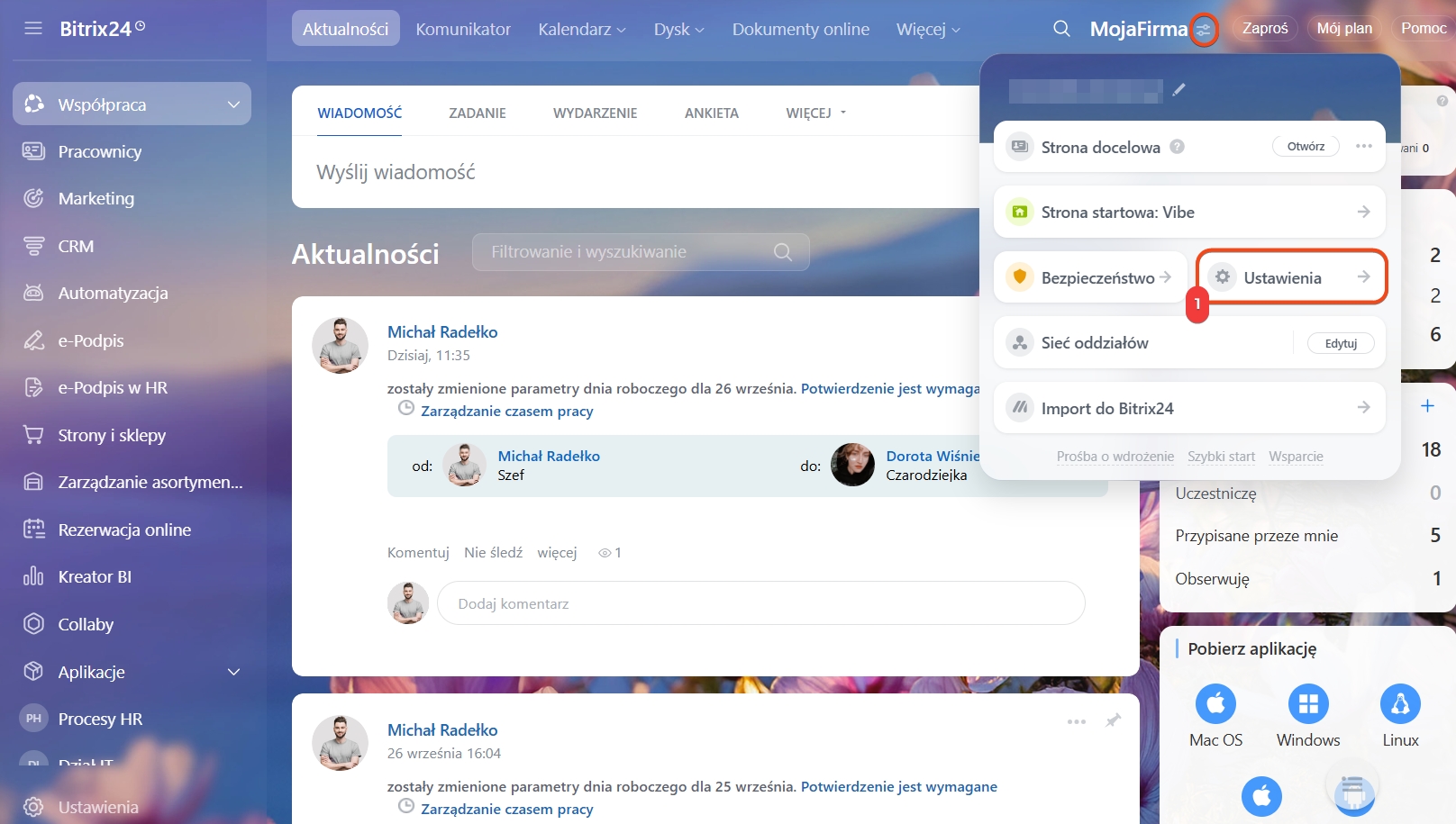Open the hamburger menu in sidebar
Screen dimensions: 1456x824
(x=33, y=29)
